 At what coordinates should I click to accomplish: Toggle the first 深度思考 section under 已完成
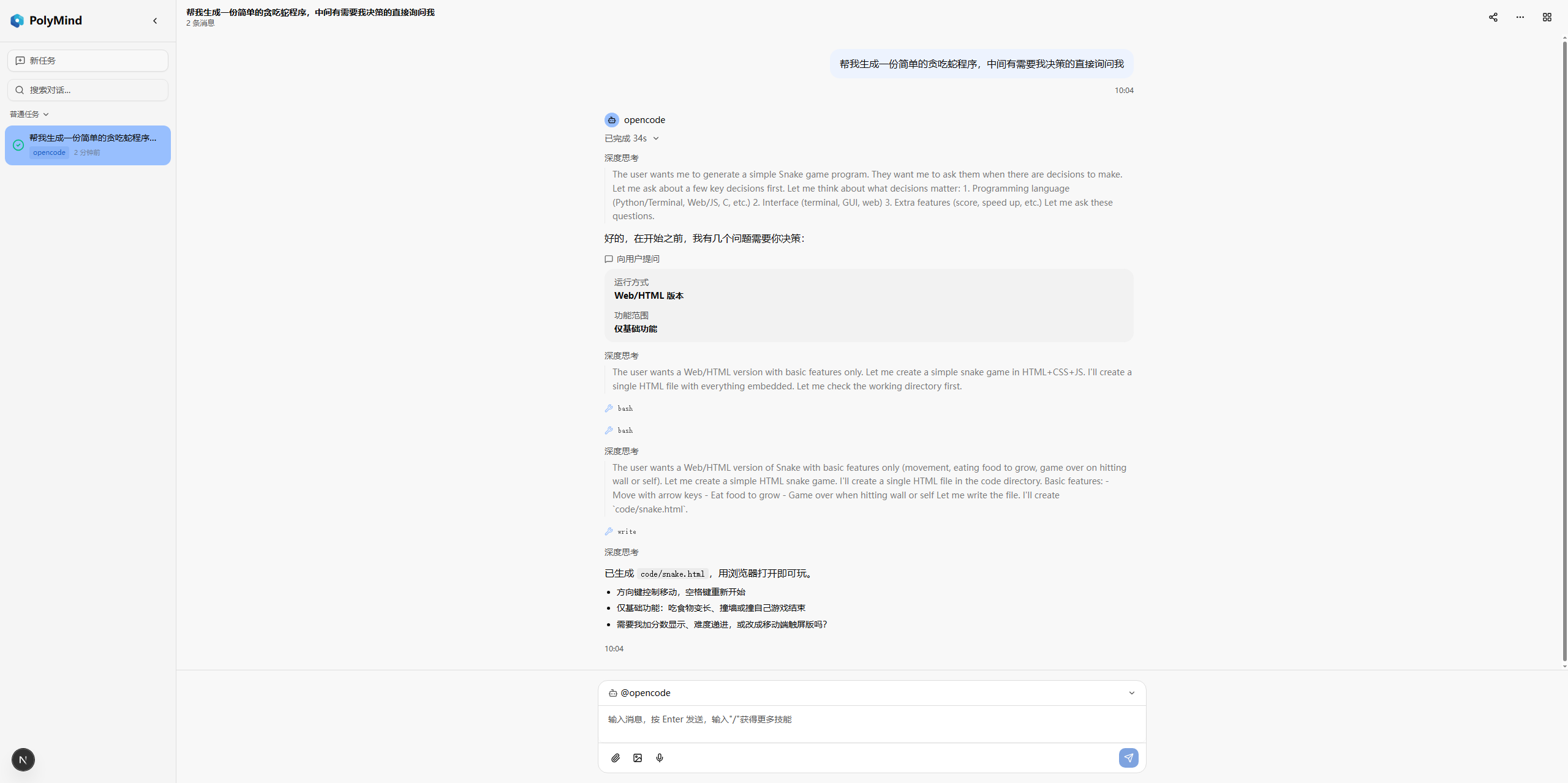point(621,158)
